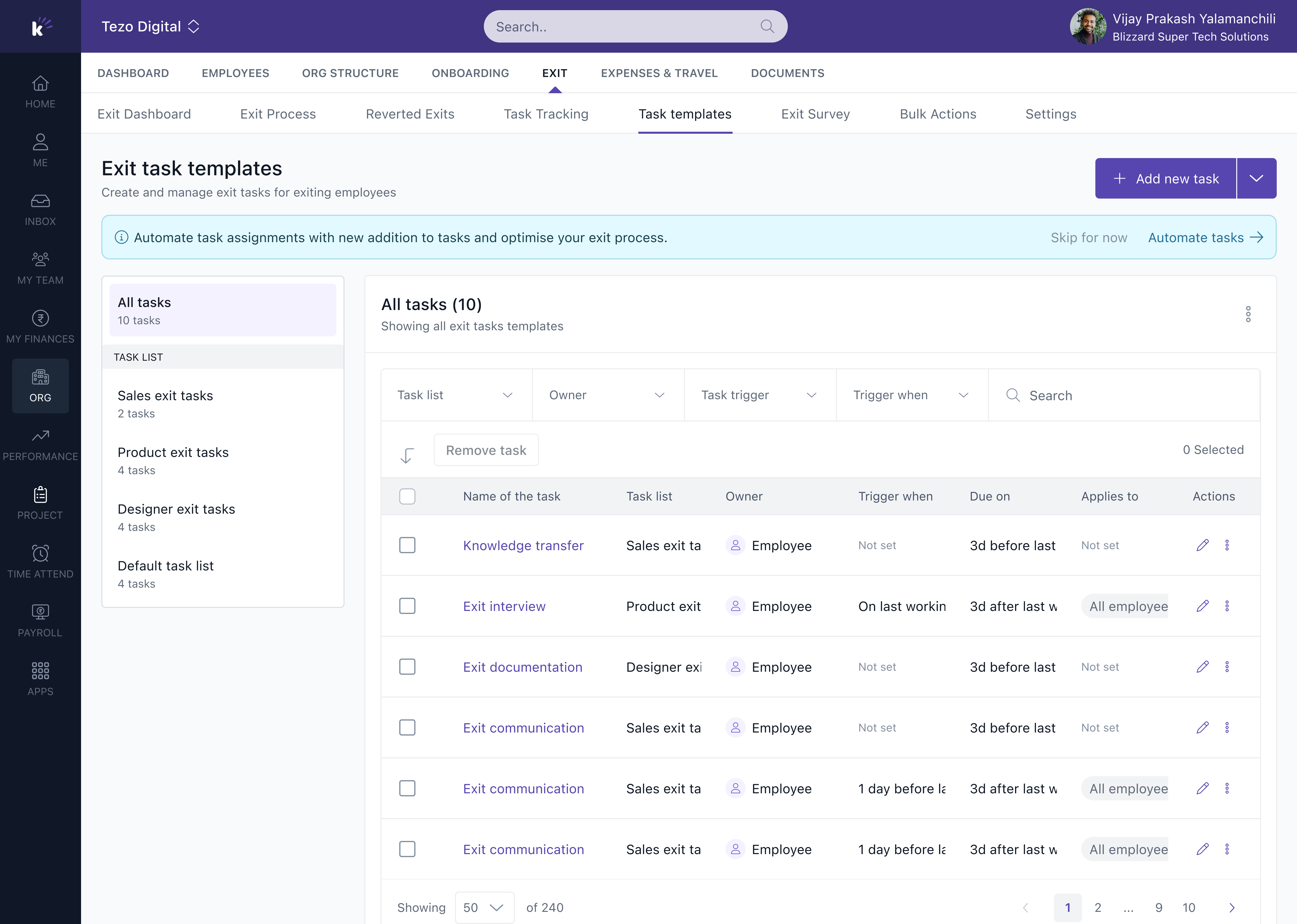Open the Task trigger filter dropdown

[x=759, y=394]
